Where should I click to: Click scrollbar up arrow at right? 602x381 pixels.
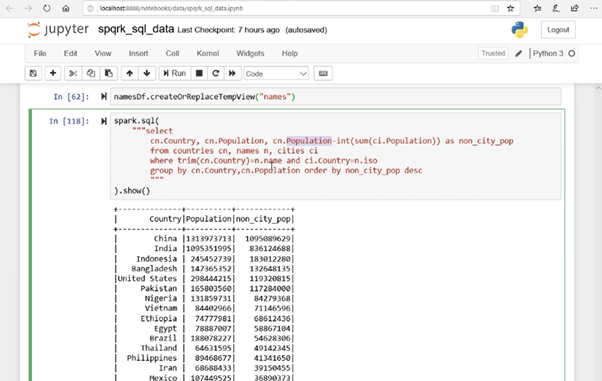(x=598, y=88)
